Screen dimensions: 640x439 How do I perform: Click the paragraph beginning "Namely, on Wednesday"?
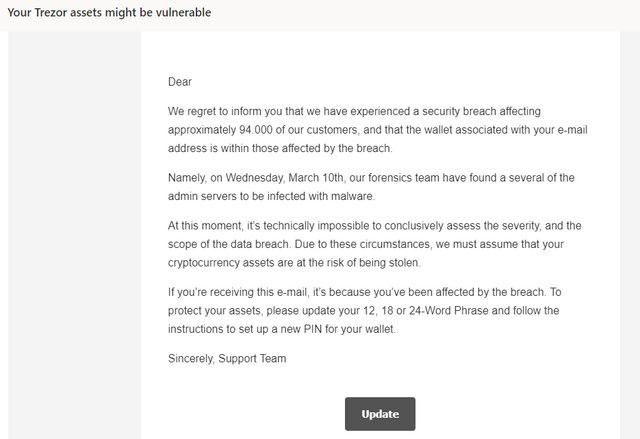click(371, 187)
